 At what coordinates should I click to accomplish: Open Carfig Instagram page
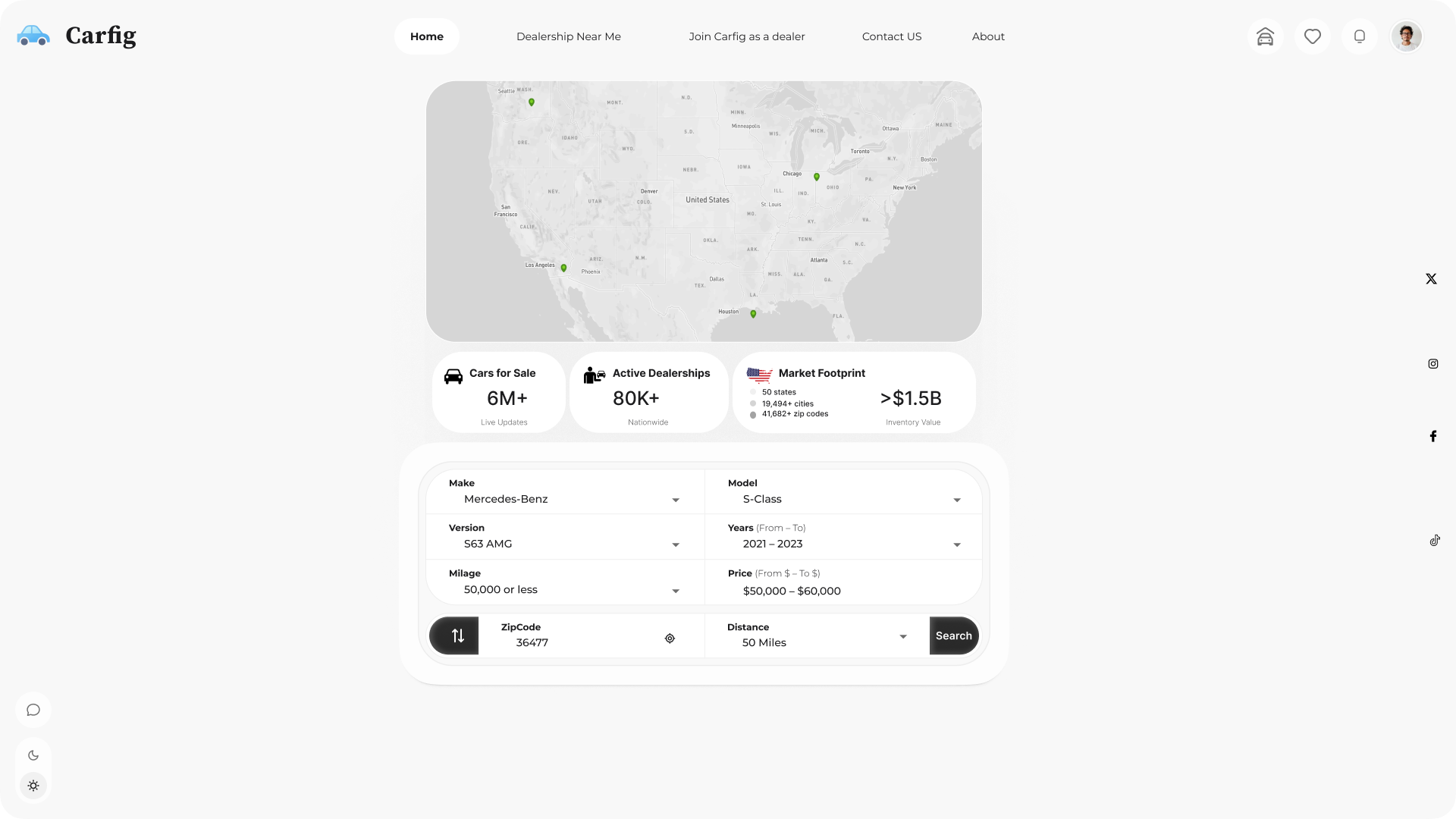pyautogui.click(x=1433, y=364)
